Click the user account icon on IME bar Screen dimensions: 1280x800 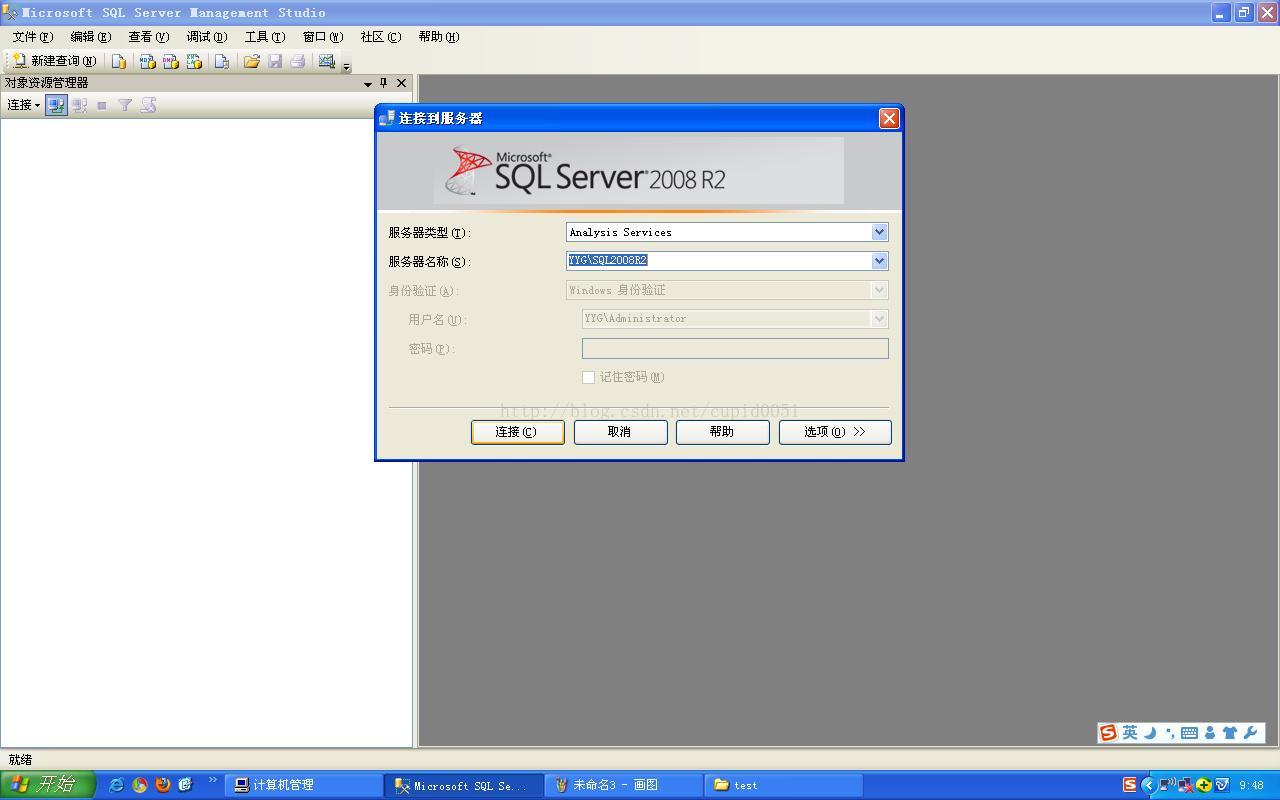coord(1210,733)
